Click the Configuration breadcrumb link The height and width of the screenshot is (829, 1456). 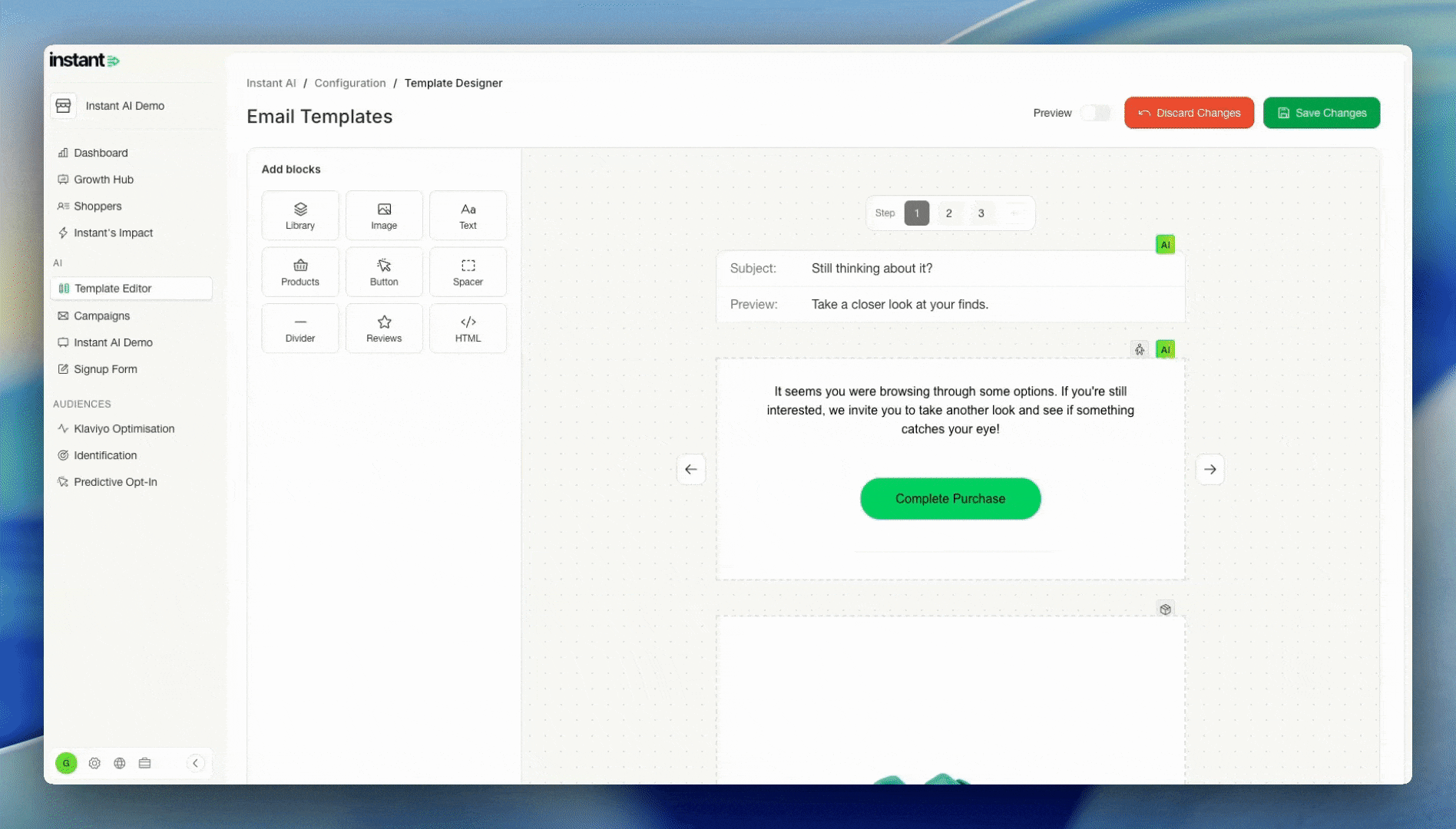350,83
